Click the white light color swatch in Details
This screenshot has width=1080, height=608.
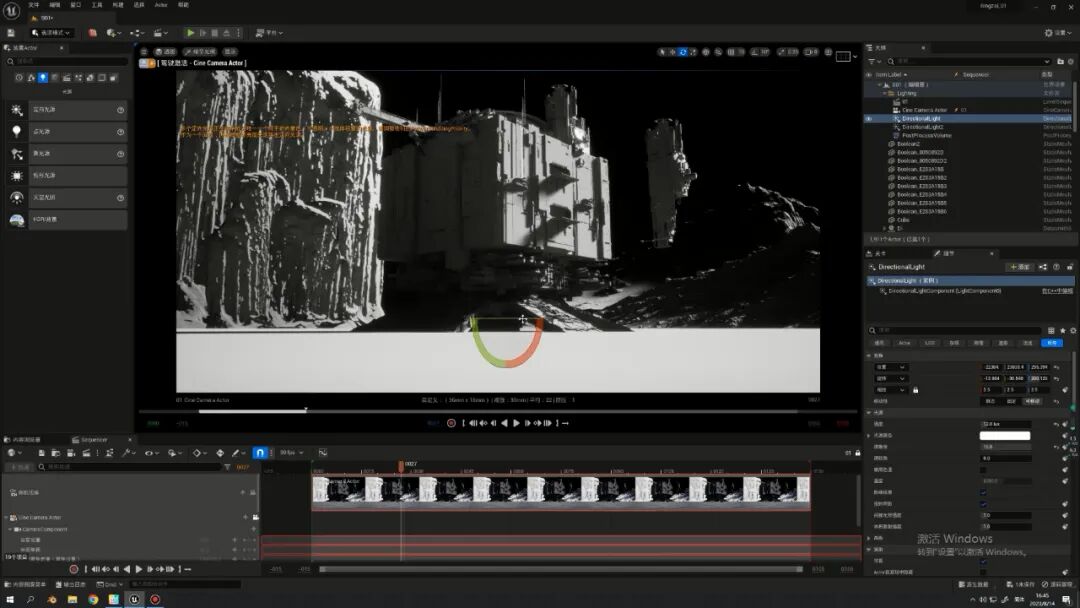1005,435
